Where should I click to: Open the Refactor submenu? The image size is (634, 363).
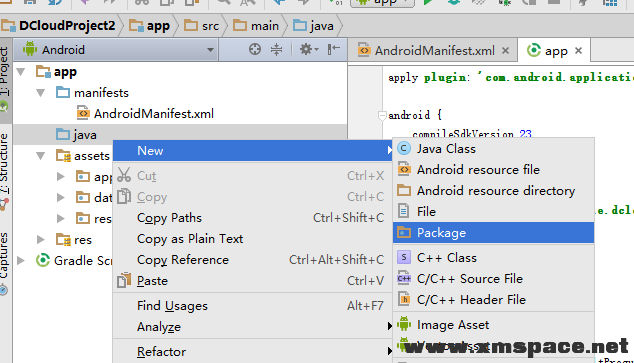(x=253, y=352)
